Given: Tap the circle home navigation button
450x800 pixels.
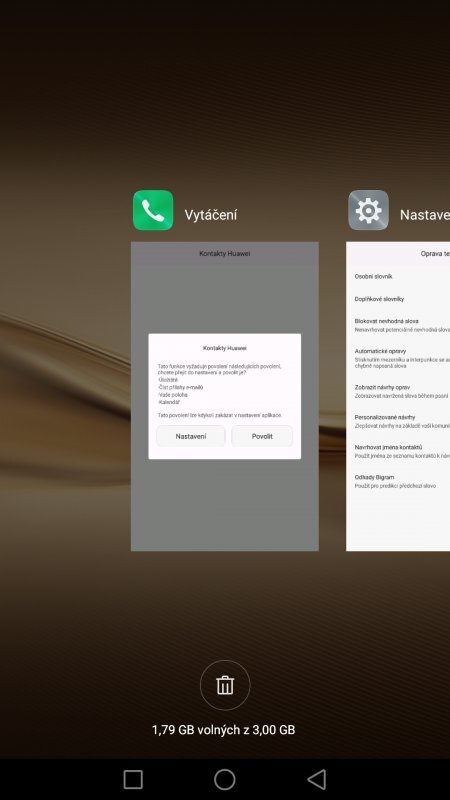Looking at the screenshot, I should tap(224, 780).
